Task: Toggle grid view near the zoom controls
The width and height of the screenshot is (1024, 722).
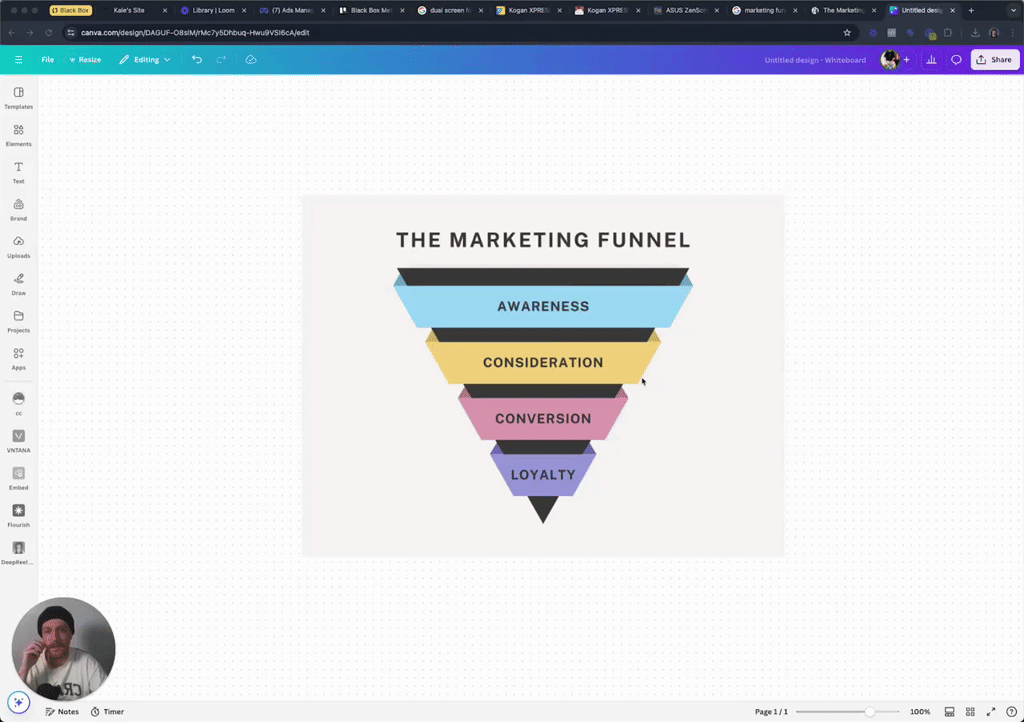Action: 970,711
